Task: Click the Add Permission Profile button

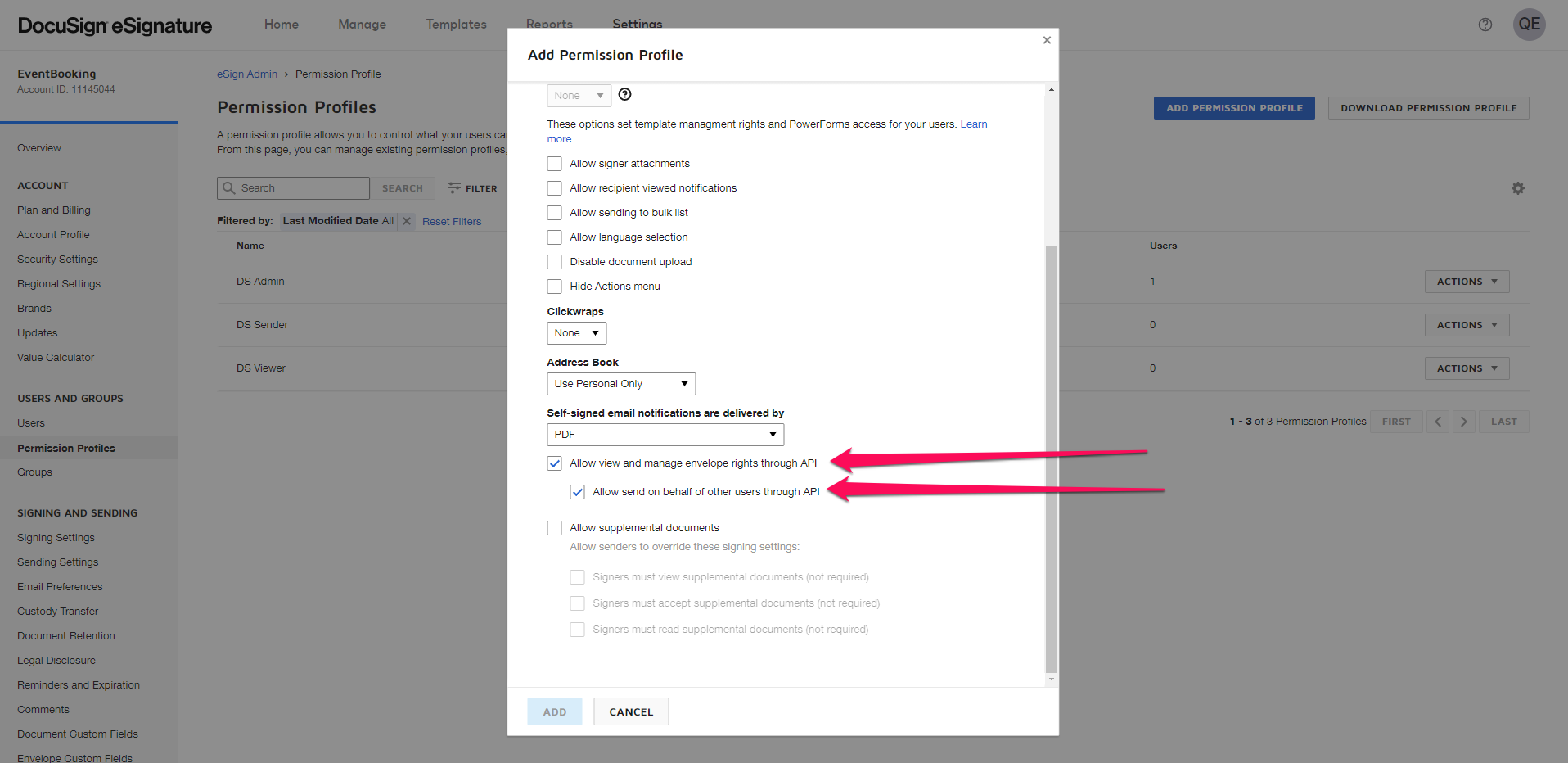Action: pyautogui.click(x=1234, y=108)
